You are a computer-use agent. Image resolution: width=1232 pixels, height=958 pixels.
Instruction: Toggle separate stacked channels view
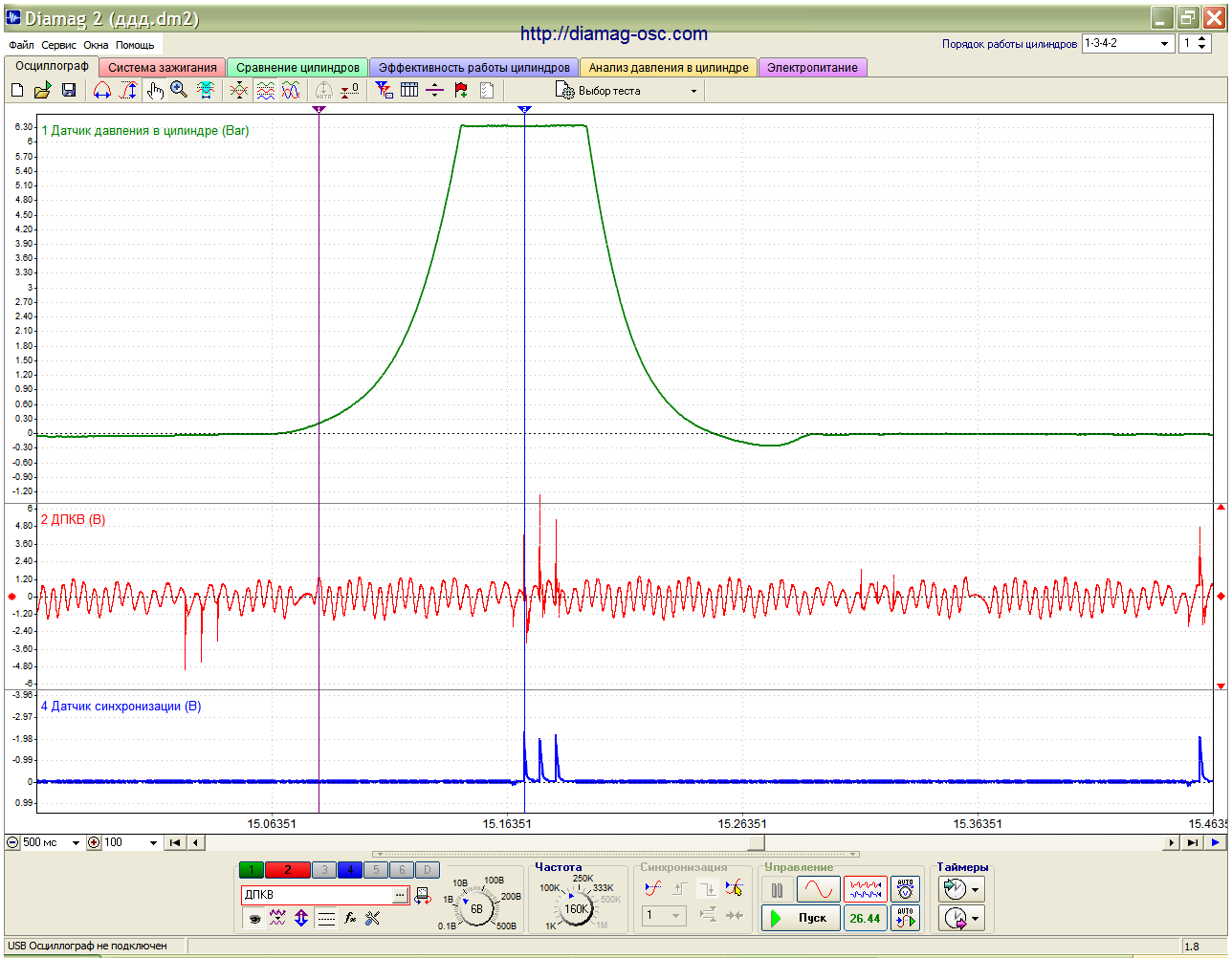tap(265, 90)
